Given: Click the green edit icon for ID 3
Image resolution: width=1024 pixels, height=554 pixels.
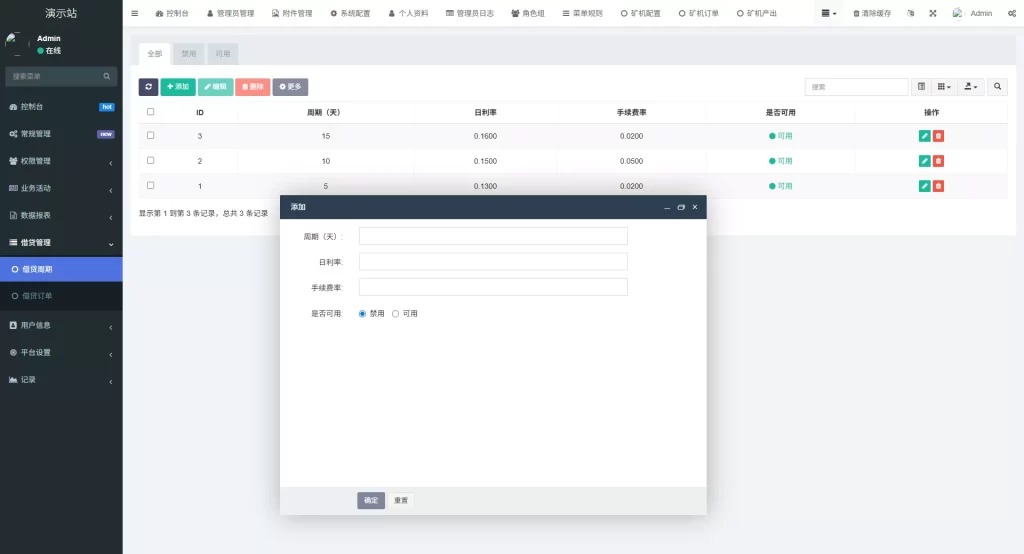Looking at the screenshot, I should pyautogui.click(x=924, y=136).
